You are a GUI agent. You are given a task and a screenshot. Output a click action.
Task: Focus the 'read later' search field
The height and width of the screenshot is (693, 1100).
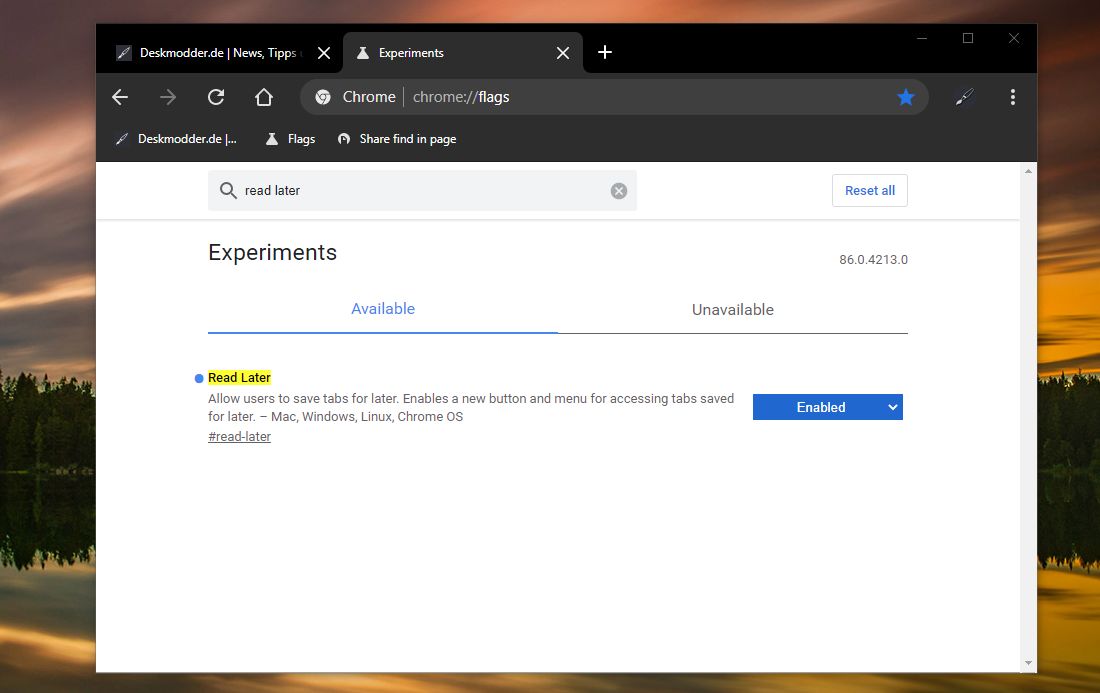click(x=422, y=190)
